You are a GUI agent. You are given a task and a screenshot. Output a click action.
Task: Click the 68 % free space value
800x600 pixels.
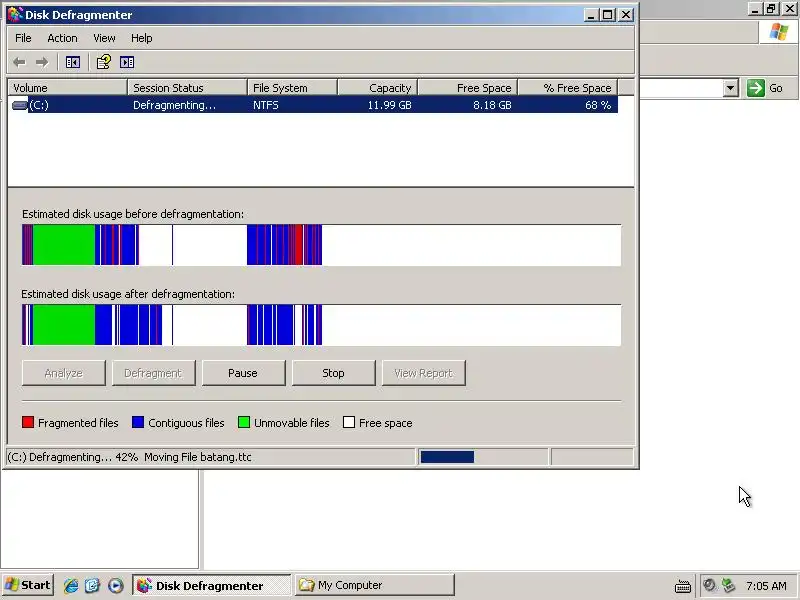click(x=598, y=105)
